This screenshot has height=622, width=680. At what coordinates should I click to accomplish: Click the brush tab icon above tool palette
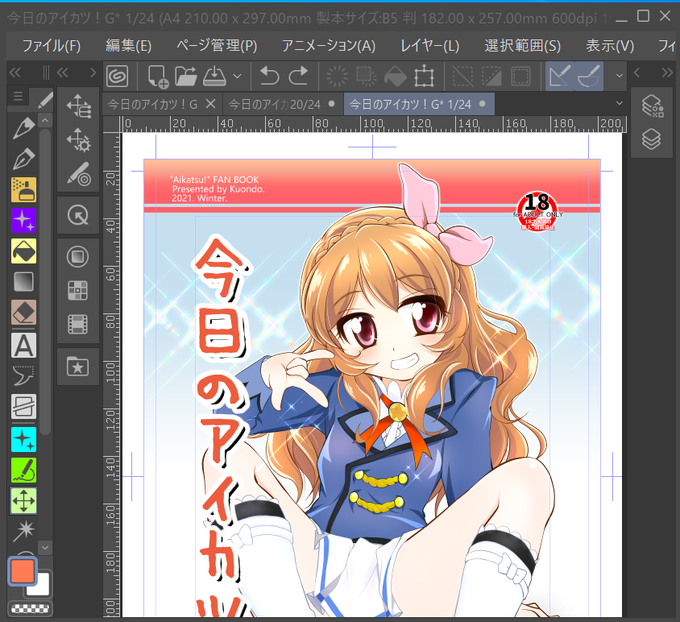tap(45, 100)
